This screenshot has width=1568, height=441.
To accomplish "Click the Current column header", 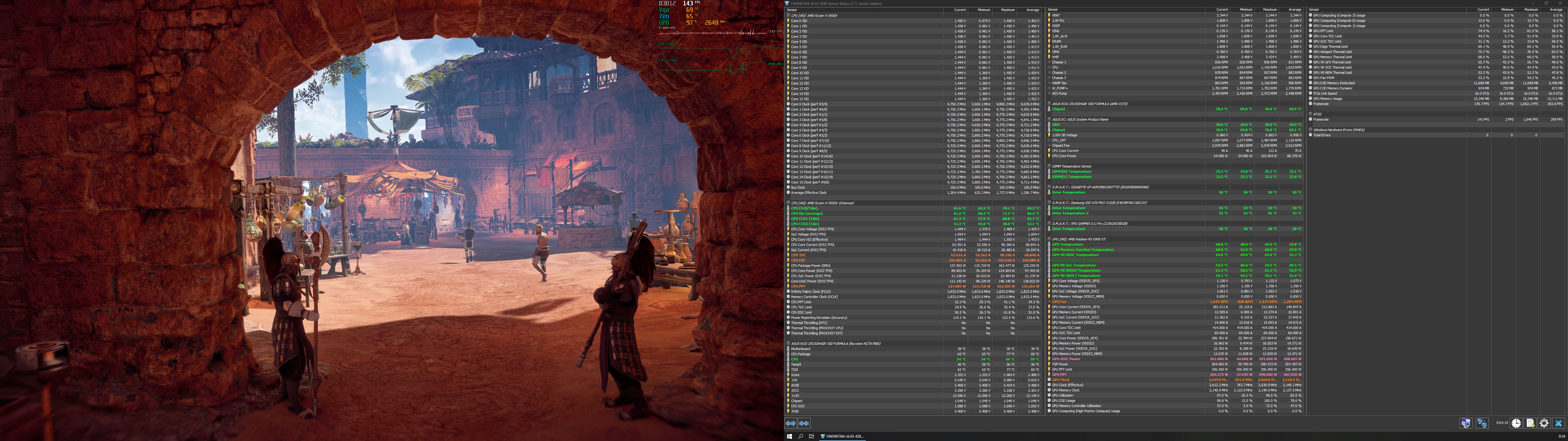I will pyautogui.click(x=960, y=10).
